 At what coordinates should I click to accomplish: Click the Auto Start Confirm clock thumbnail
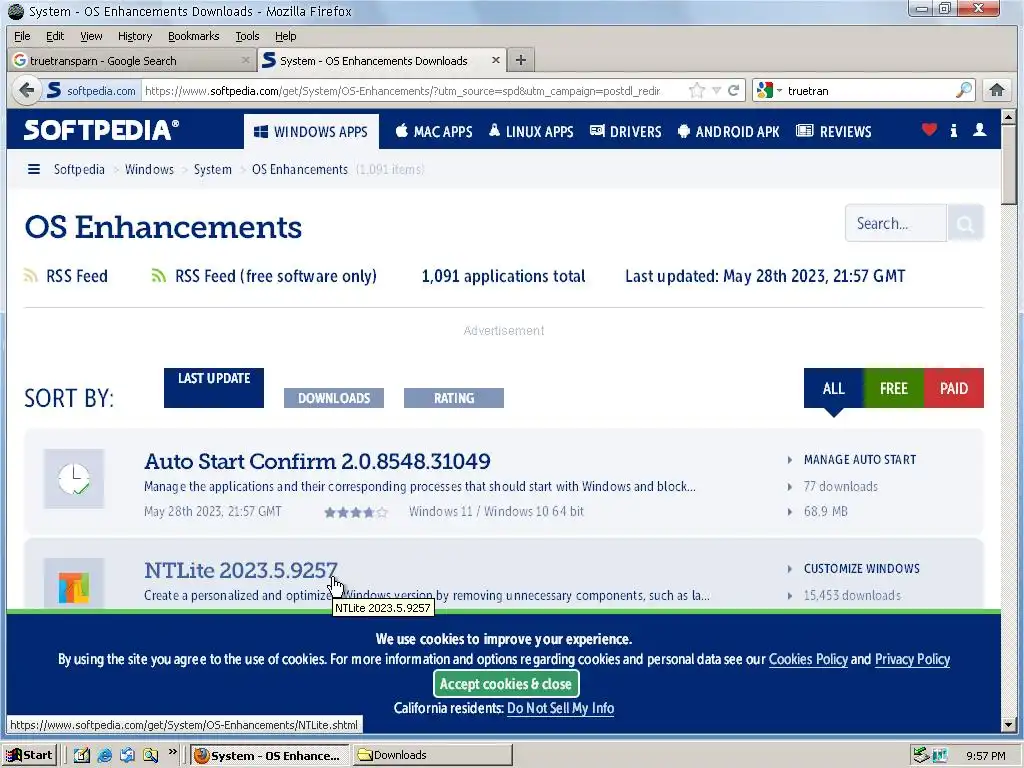coord(74,479)
